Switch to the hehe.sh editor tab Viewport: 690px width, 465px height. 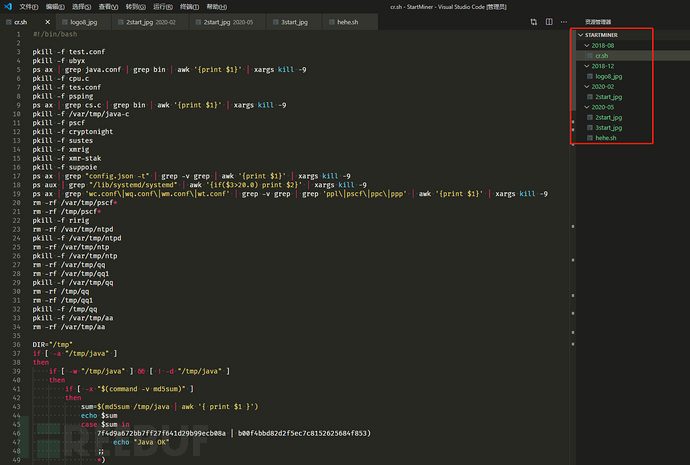pos(348,22)
